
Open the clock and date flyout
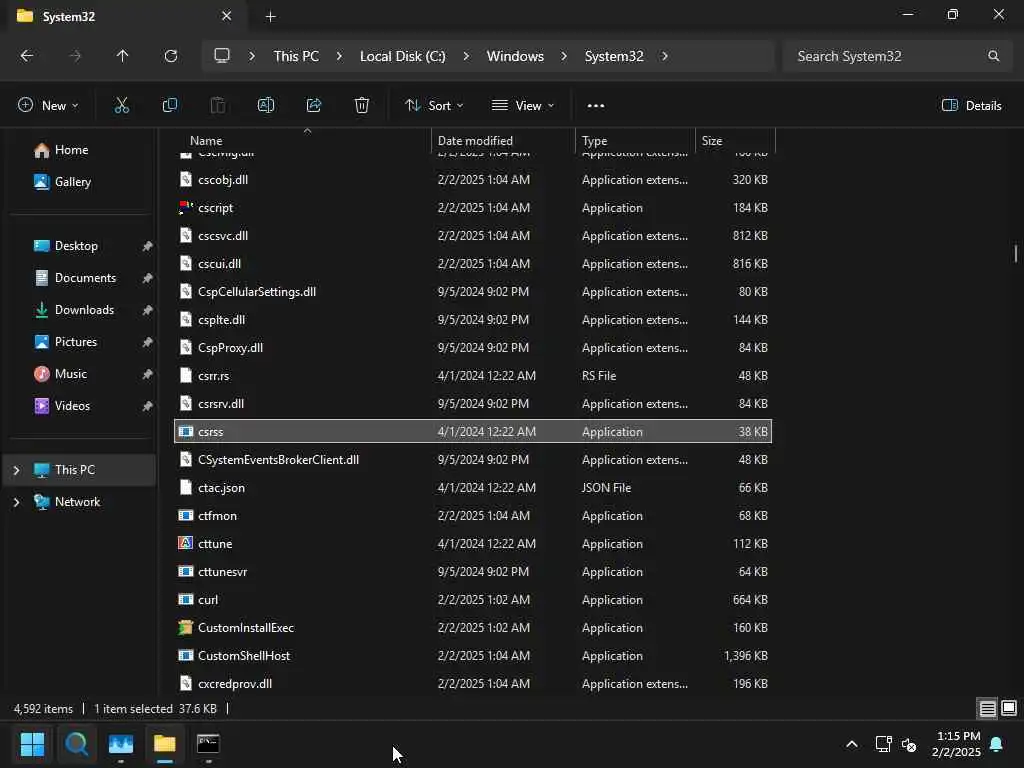point(957,744)
